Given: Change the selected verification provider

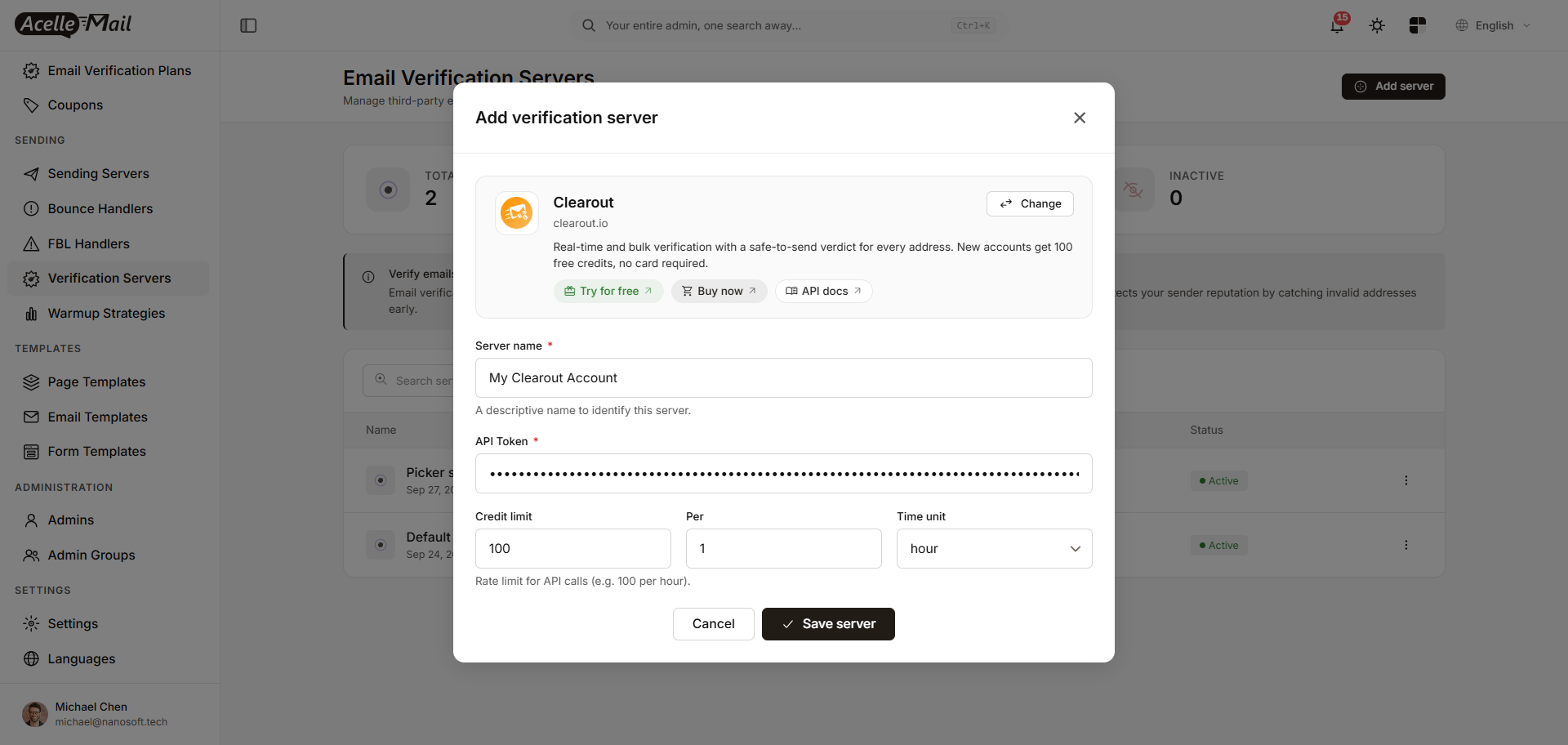Looking at the screenshot, I should (x=1030, y=203).
